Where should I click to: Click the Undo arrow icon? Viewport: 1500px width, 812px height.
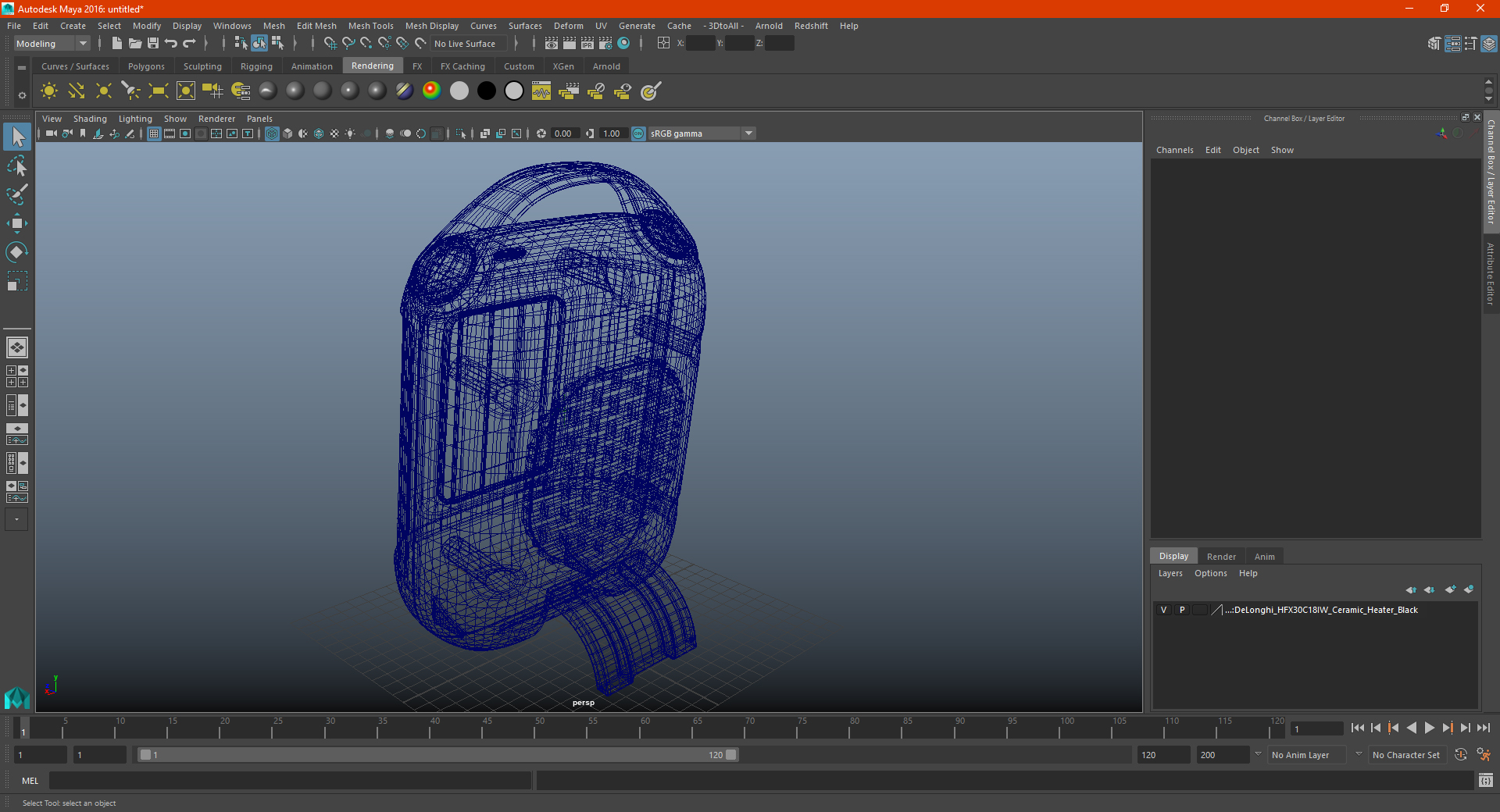pos(171,44)
